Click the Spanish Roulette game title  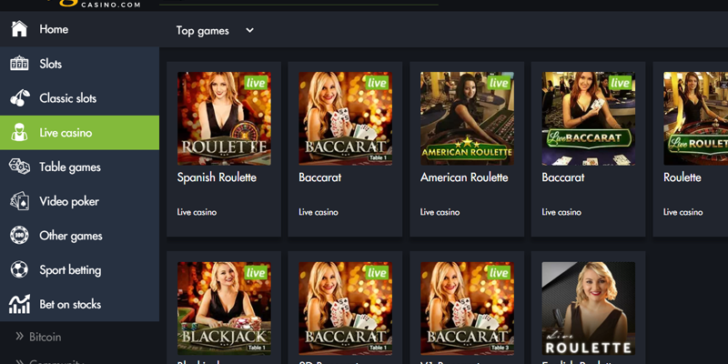[216, 177]
